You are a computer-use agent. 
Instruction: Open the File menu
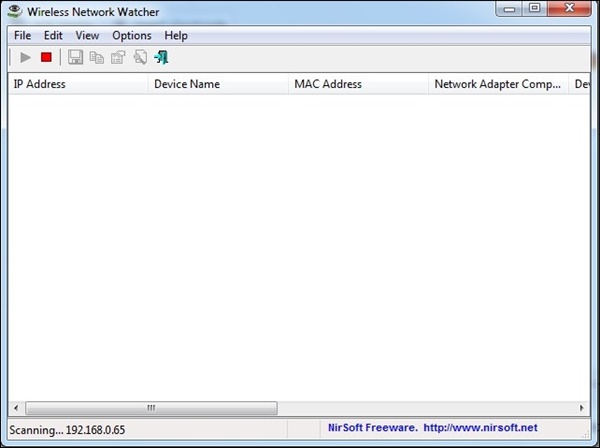point(22,36)
